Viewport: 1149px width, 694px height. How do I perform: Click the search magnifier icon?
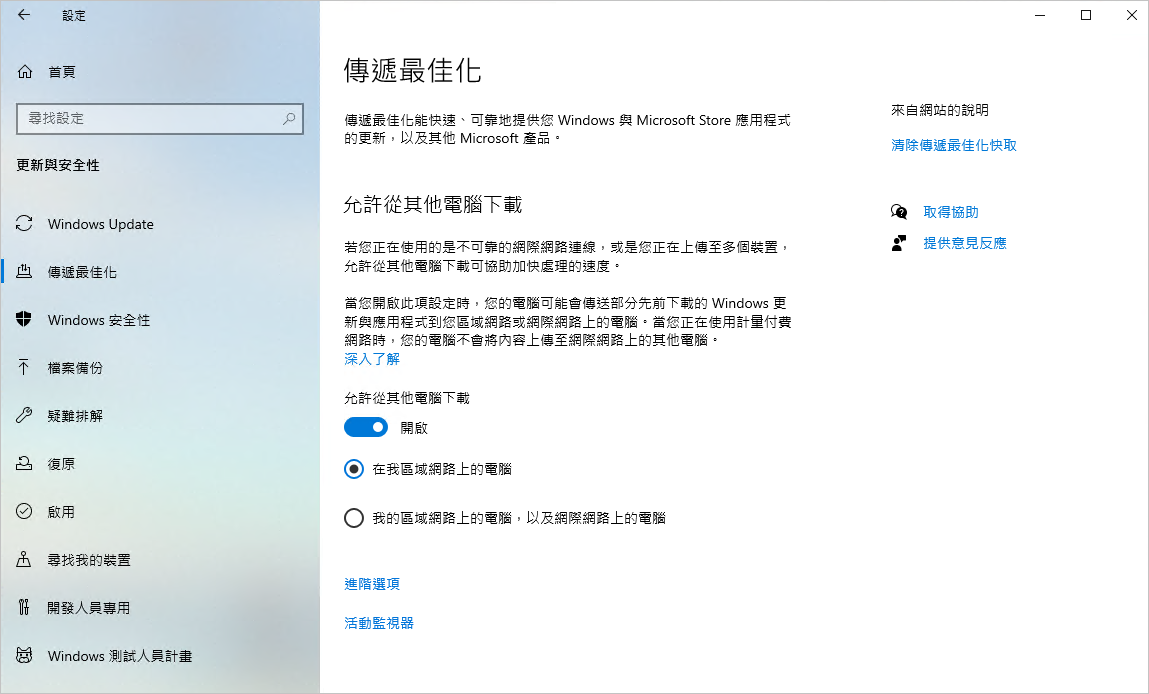pos(289,118)
